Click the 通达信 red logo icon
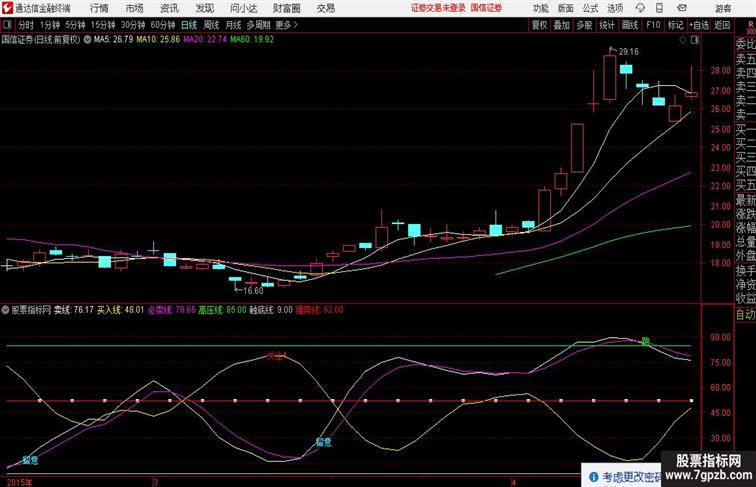This screenshot has height=487, width=756. pos(7,8)
